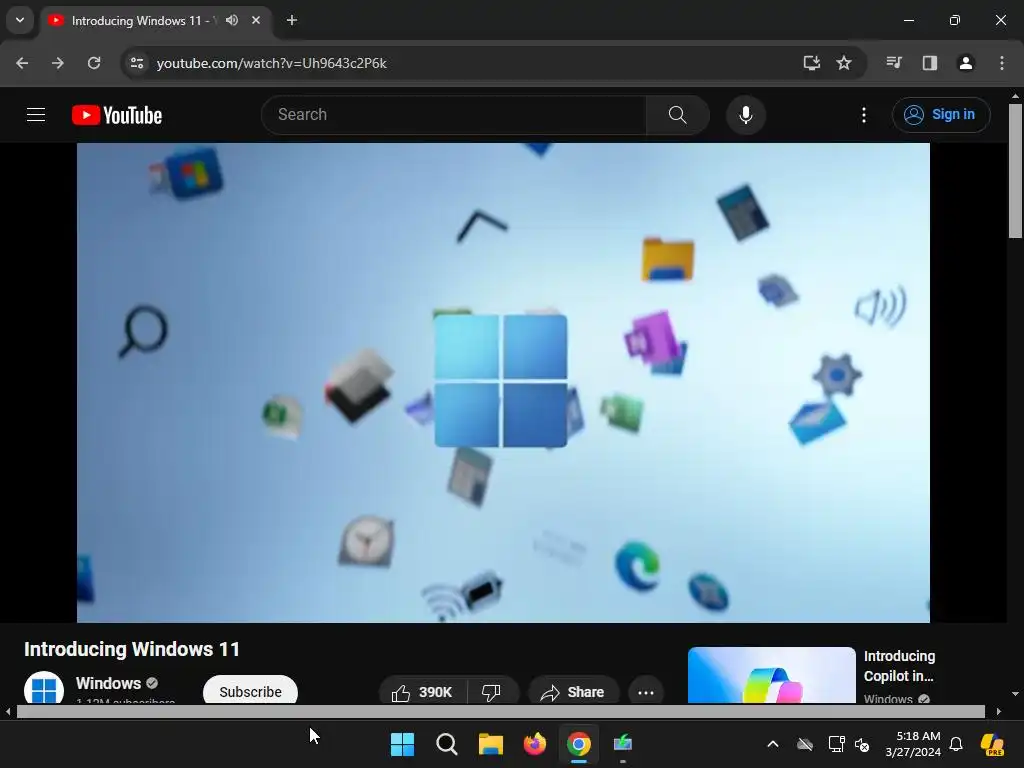This screenshot has width=1024, height=768.
Task: Open the Windows channel name link
Action: pyautogui.click(x=108, y=683)
